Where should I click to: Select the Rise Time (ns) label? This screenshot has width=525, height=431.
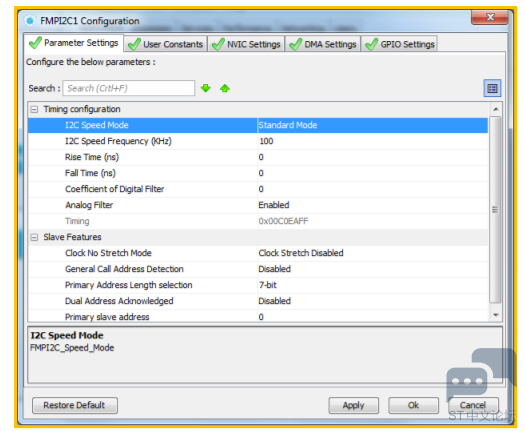[x=92, y=157]
